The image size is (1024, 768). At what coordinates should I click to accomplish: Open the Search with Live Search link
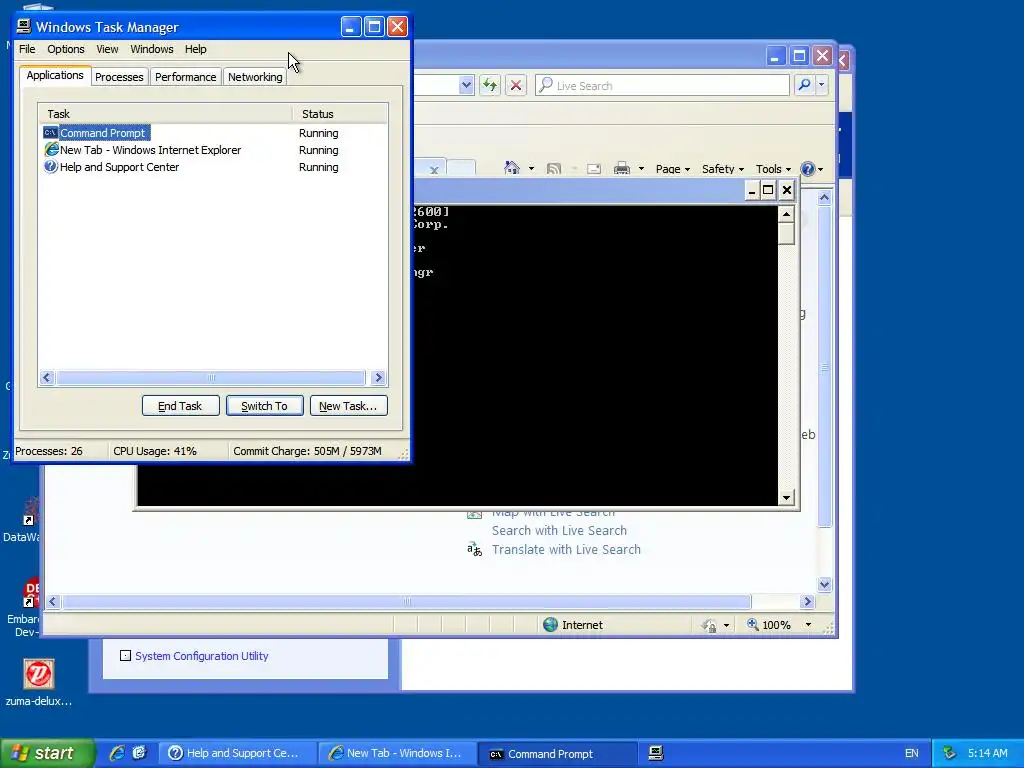point(559,530)
